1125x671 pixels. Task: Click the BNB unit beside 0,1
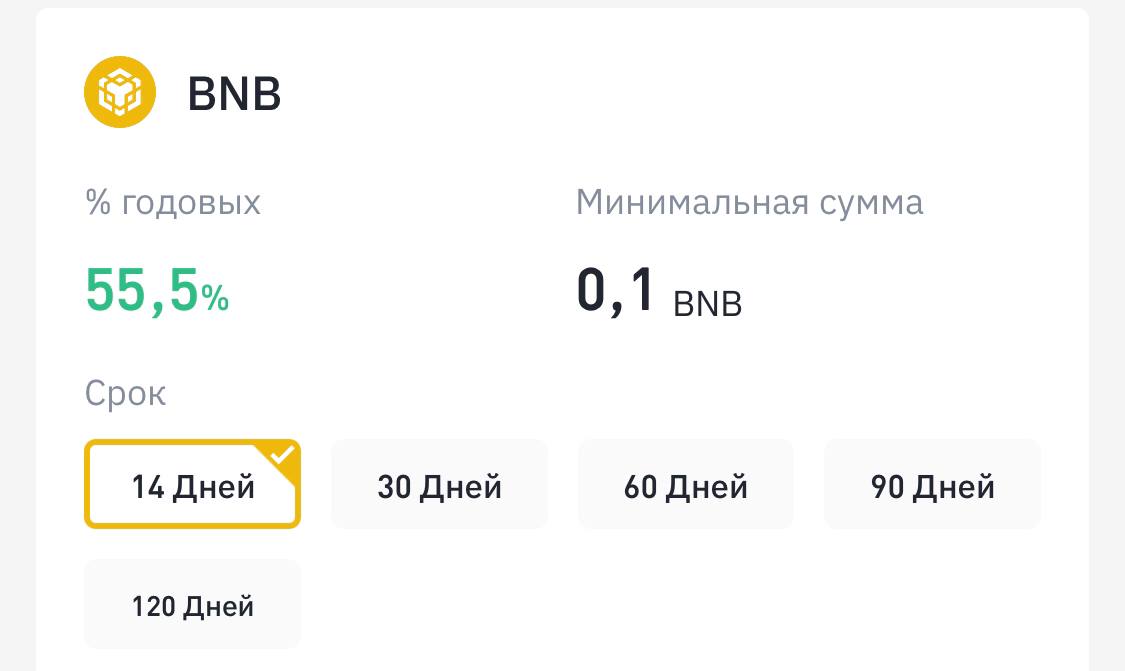708,303
